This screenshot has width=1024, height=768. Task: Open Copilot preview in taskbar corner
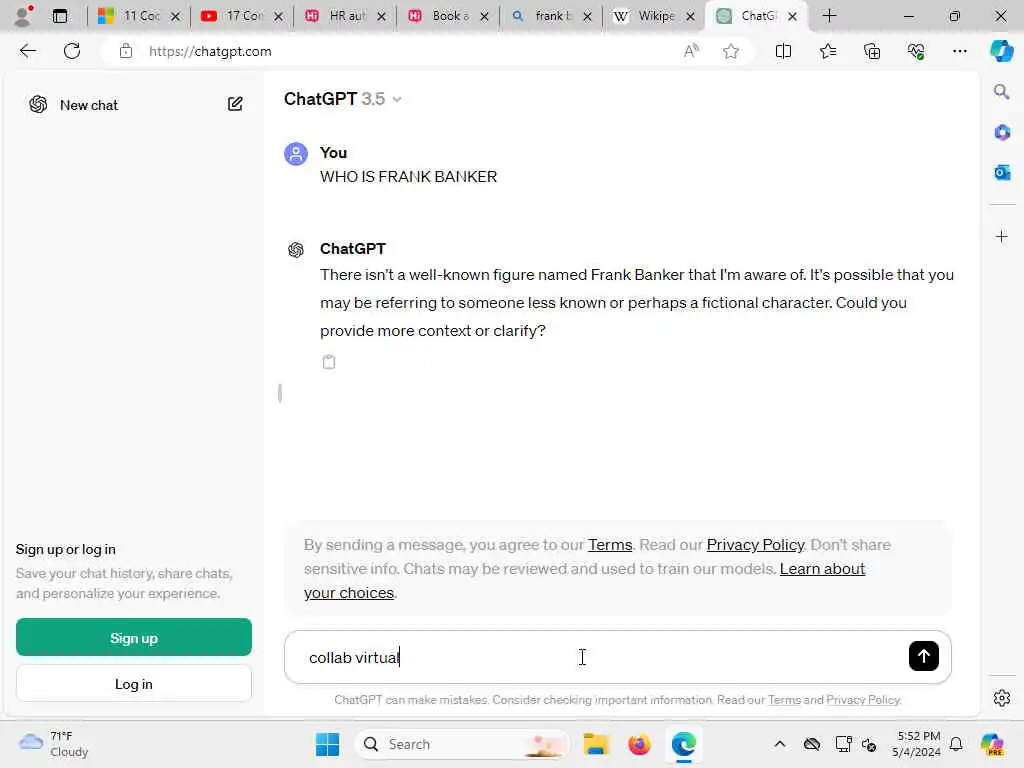click(993, 744)
